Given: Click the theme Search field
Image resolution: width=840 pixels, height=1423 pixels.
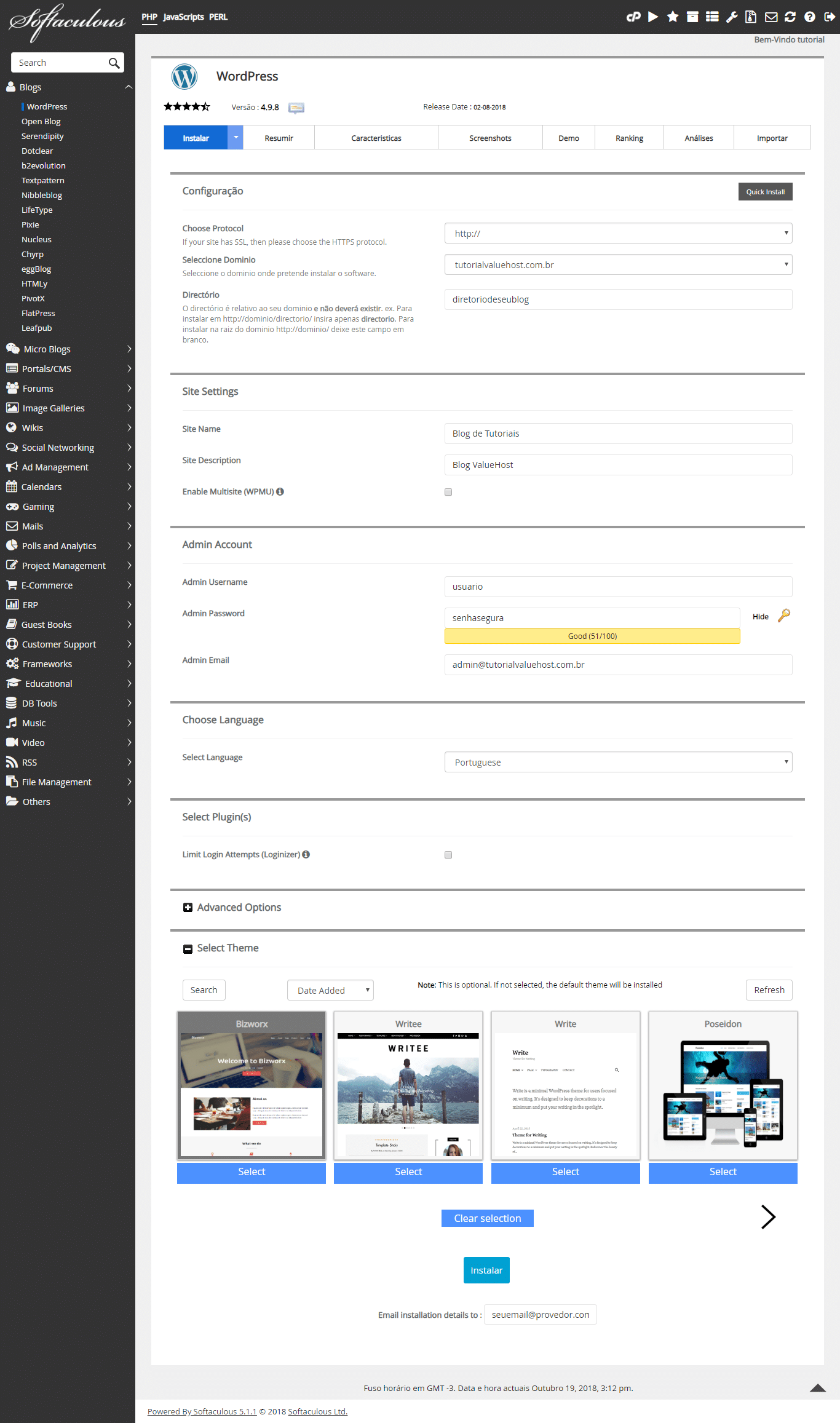Looking at the screenshot, I should (204, 990).
